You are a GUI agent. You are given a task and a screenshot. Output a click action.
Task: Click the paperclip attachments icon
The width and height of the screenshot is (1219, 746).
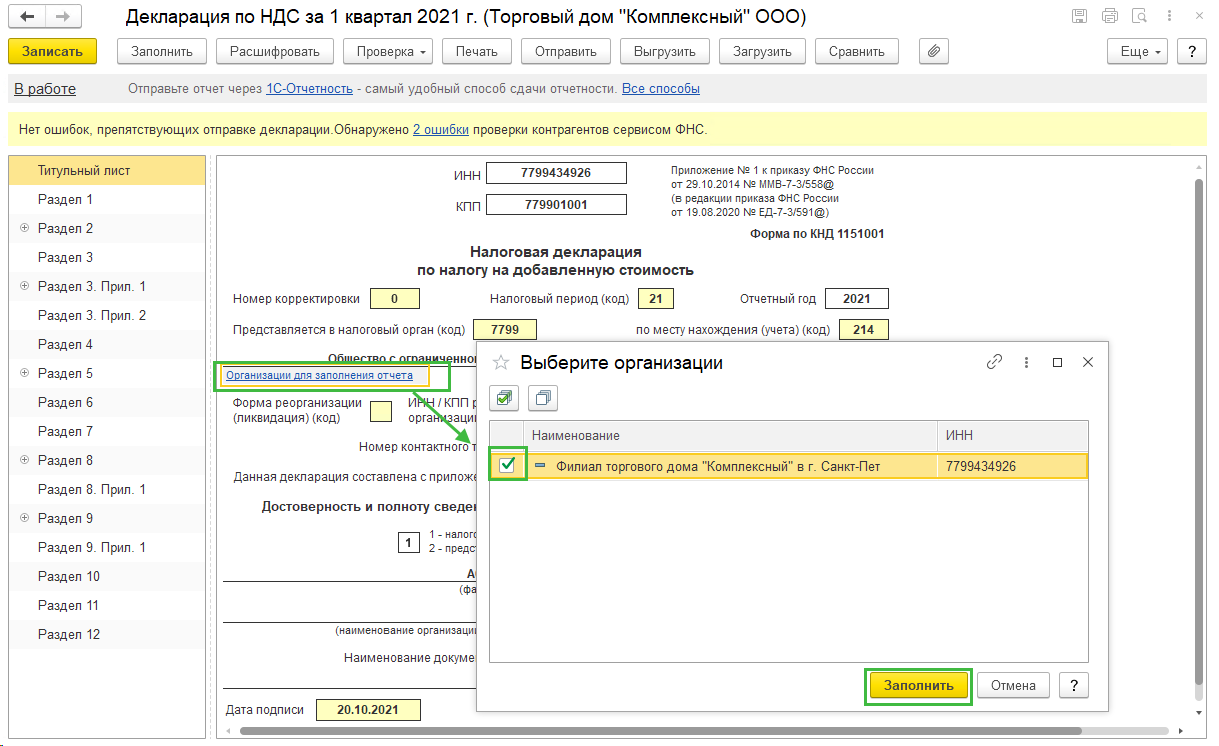pyautogui.click(x=933, y=51)
